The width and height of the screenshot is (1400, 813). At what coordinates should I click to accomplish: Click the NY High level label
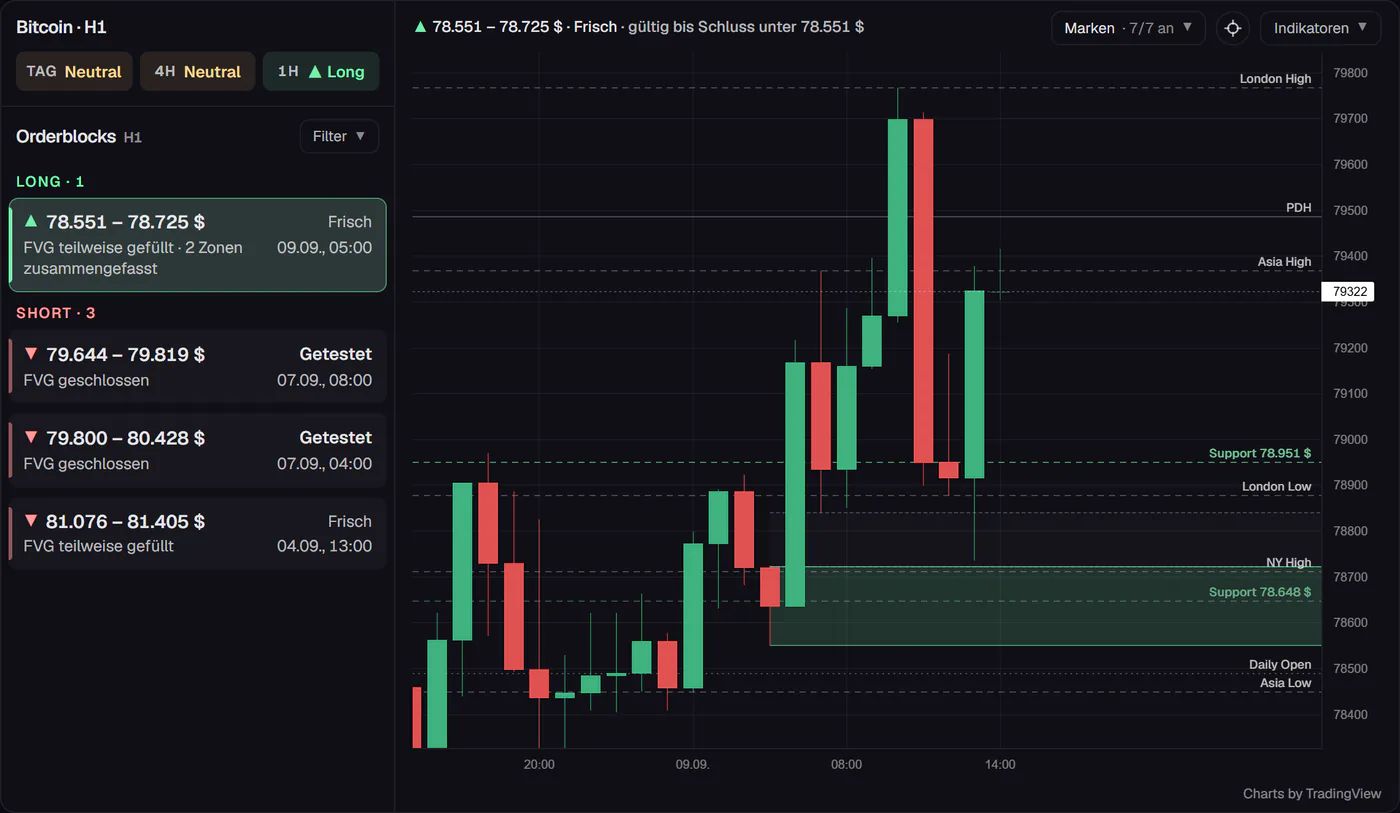[1289, 563]
